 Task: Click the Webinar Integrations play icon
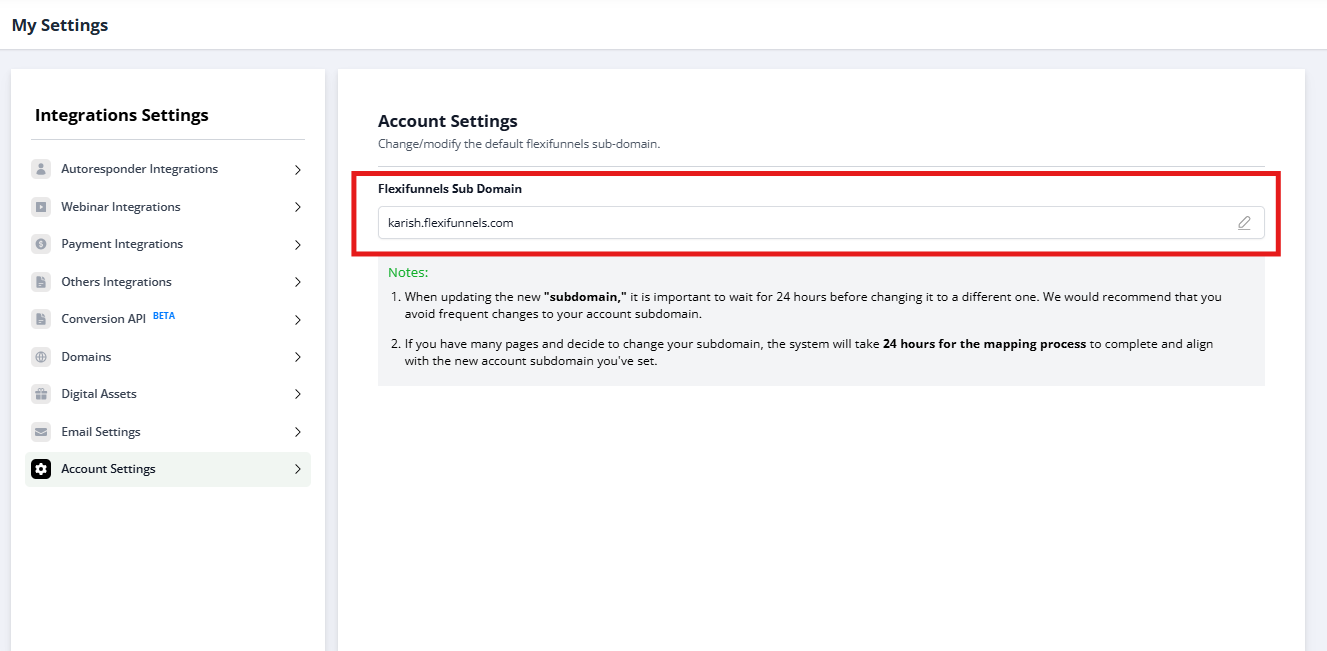point(41,207)
